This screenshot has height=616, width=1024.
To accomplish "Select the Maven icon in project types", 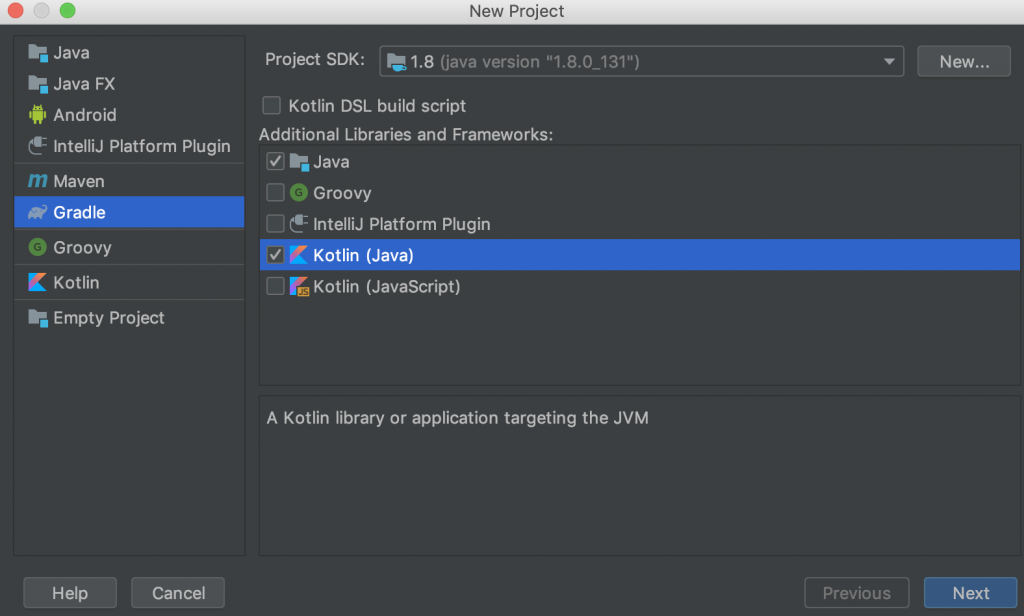I will tap(38, 182).
